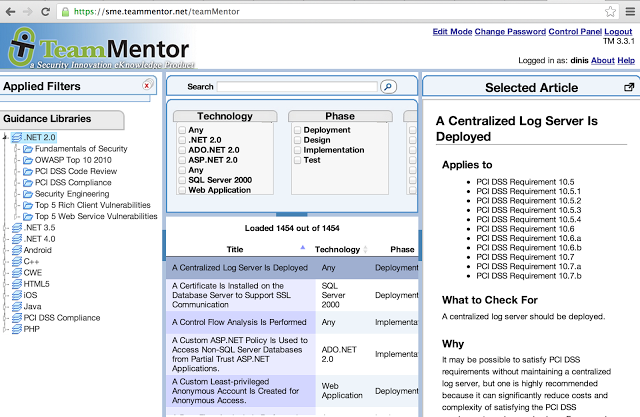Screen dimensions: 640x417
Task: Click inside the Search text field
Action: pyautogui.click(x=297, y=87)
